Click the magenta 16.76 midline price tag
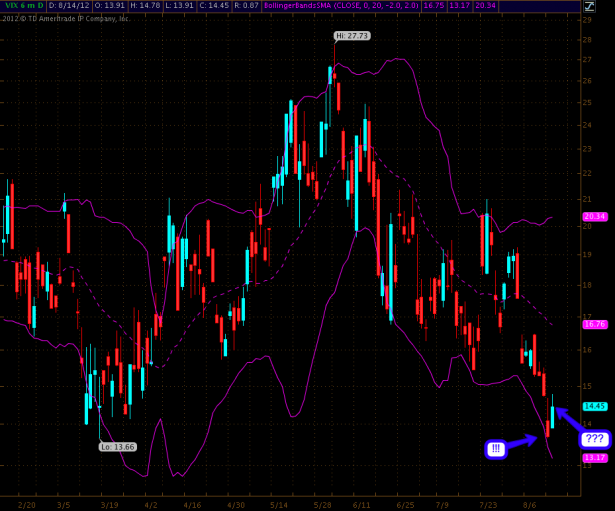Screen dimensions: 615x511 pos(595,324)
